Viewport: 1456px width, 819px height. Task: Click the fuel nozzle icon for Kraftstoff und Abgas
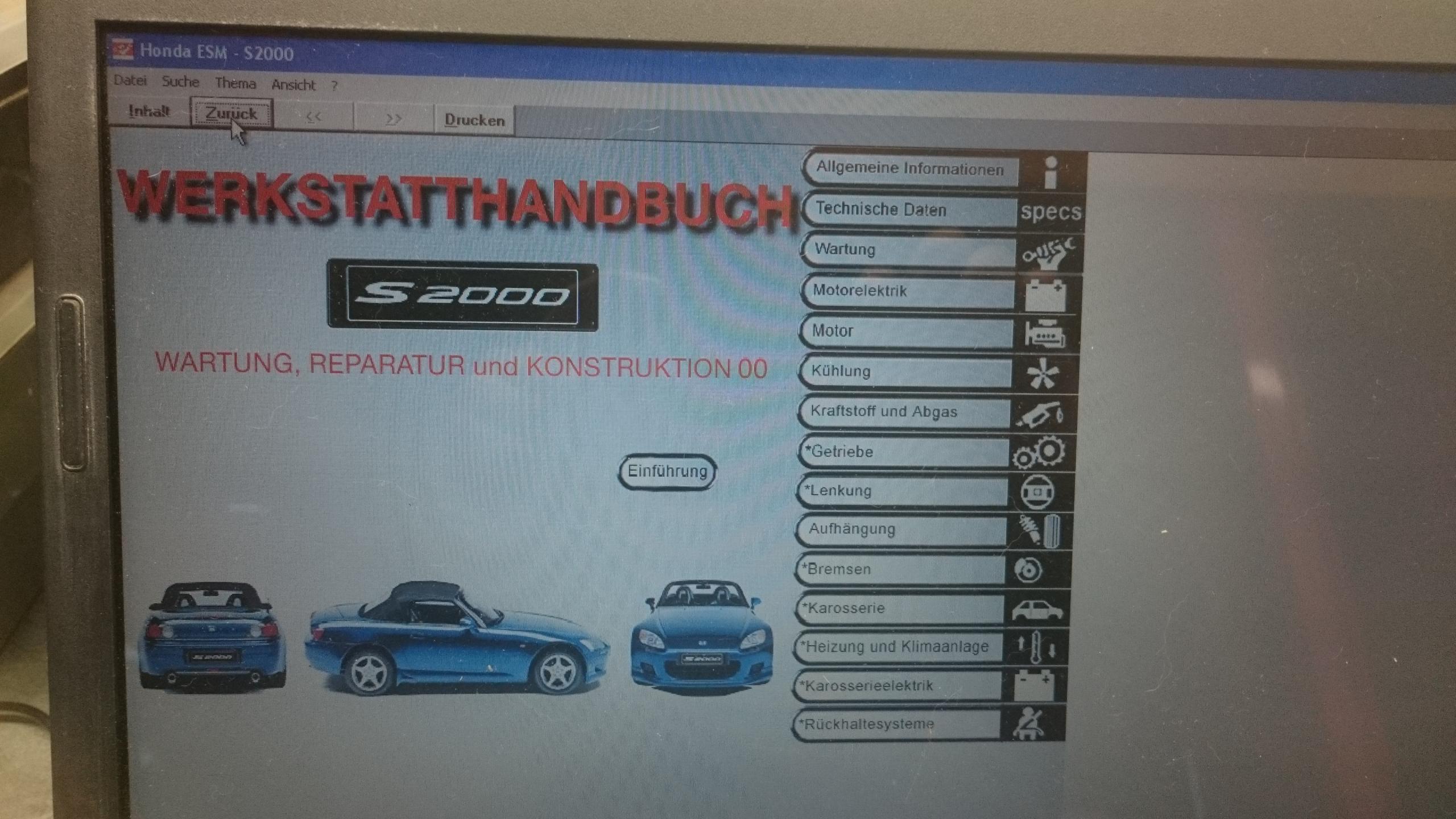1040,415
